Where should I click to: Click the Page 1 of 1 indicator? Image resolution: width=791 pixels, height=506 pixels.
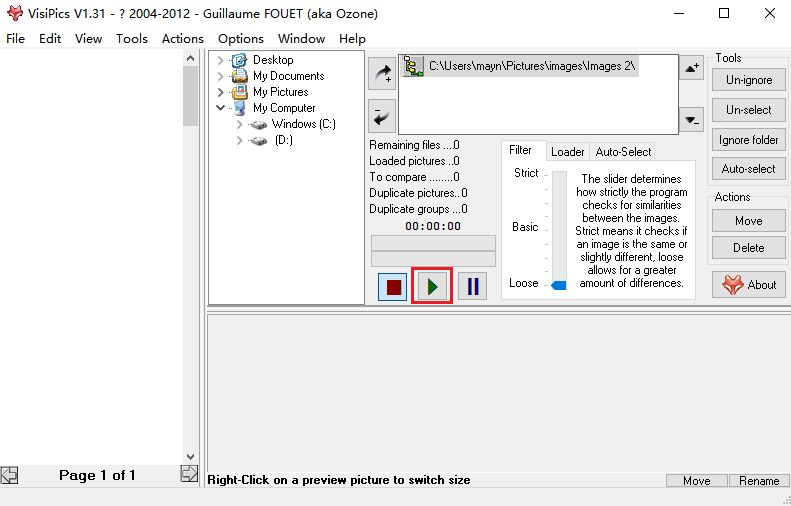(97, 475)
